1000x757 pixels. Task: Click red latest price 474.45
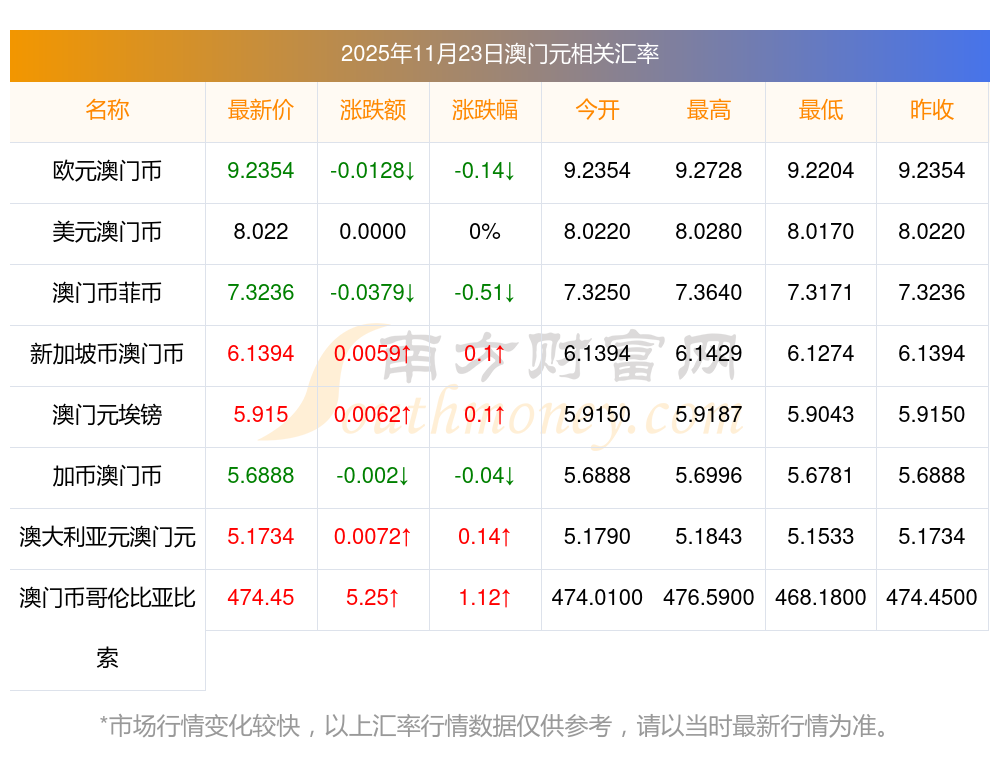[261, 598]
